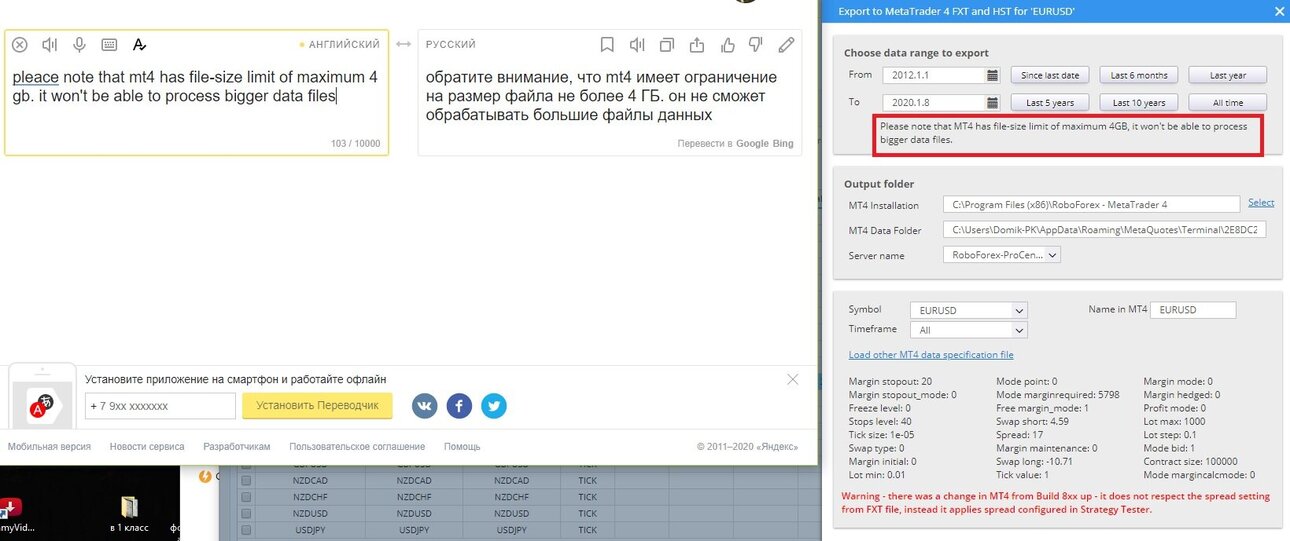The height and width of the screenshot is (541, 1290).
Task: Start voice input with the microphone
Action: point(79,45)
